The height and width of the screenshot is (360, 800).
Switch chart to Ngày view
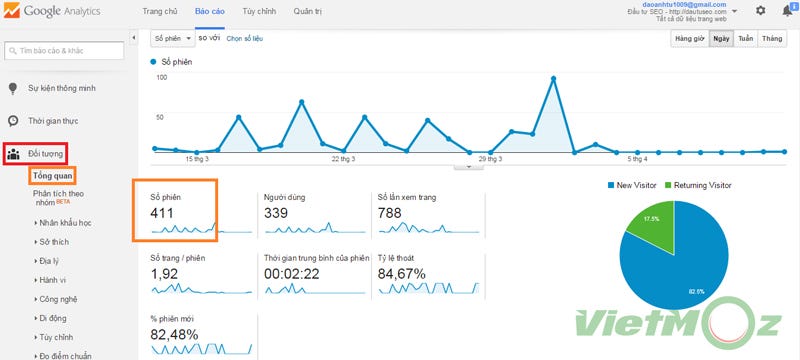click(721, 39)
